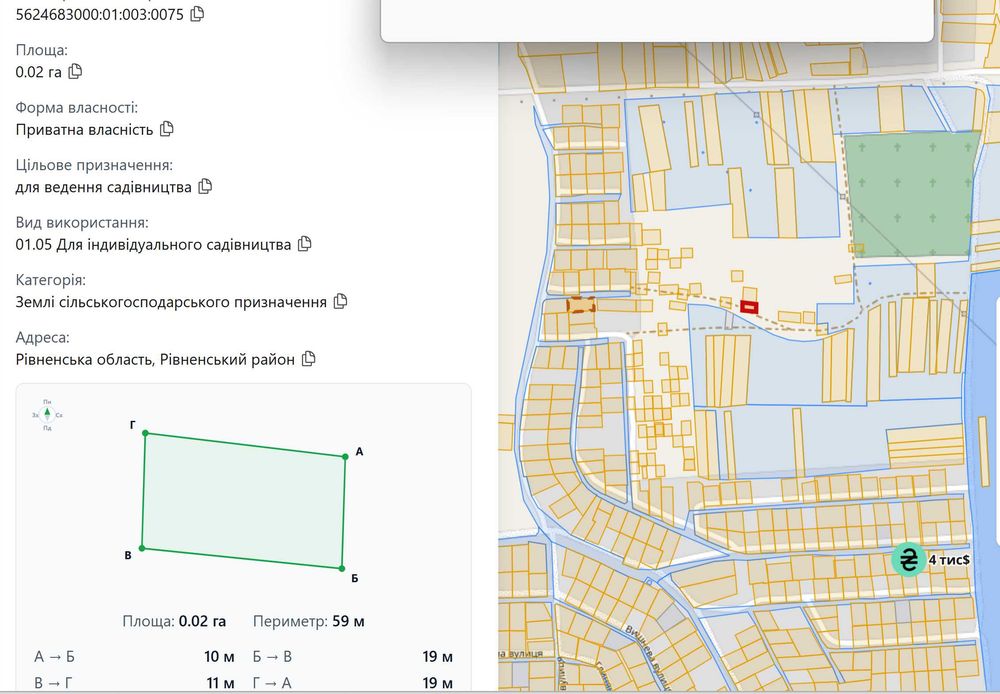Copy the 0.02 га area value

pos(75,71)
